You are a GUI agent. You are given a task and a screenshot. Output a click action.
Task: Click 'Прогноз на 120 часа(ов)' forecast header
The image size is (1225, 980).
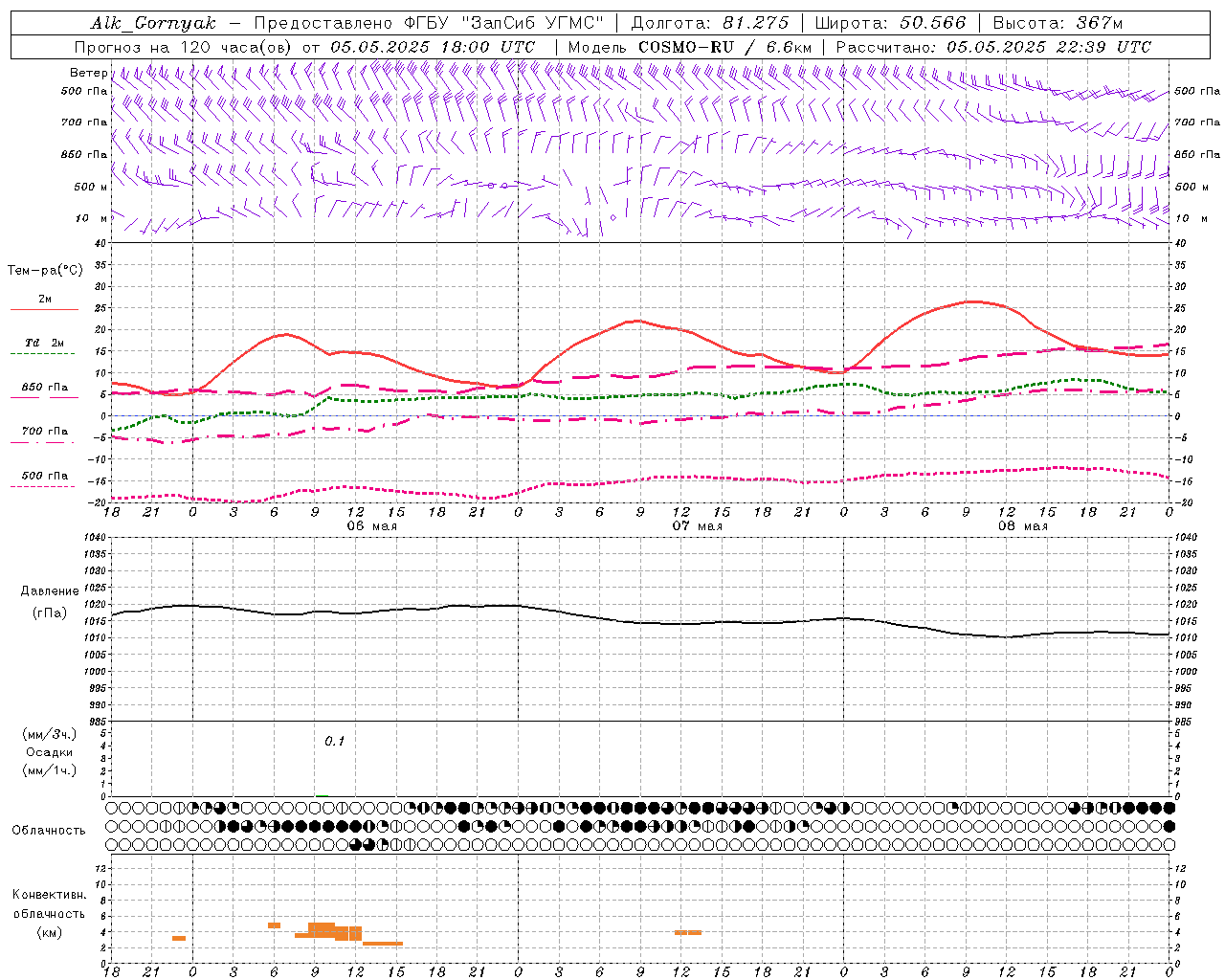(x=185, y=47)
